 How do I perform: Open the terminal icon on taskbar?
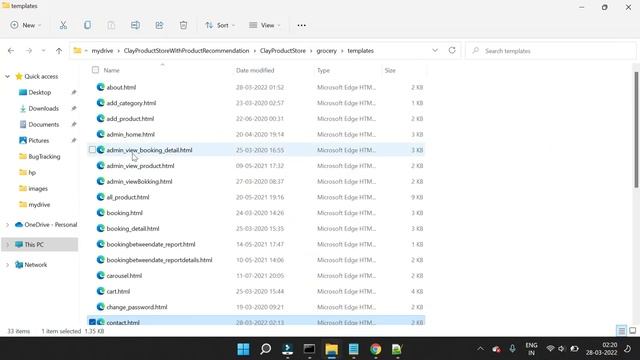pos(309,349)
